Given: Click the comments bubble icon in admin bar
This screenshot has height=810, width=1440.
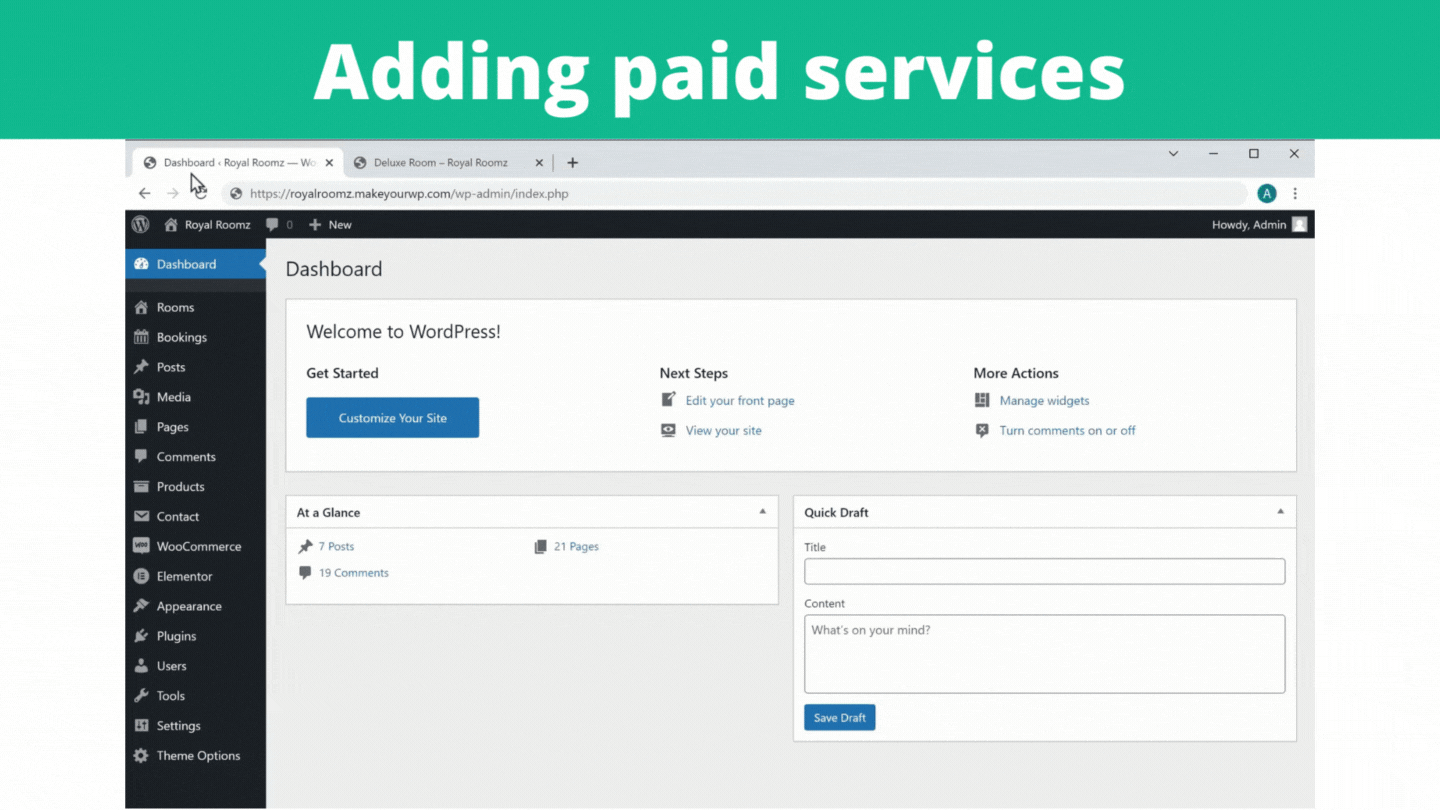Looking at the screenshot, I should click(272, 225).
